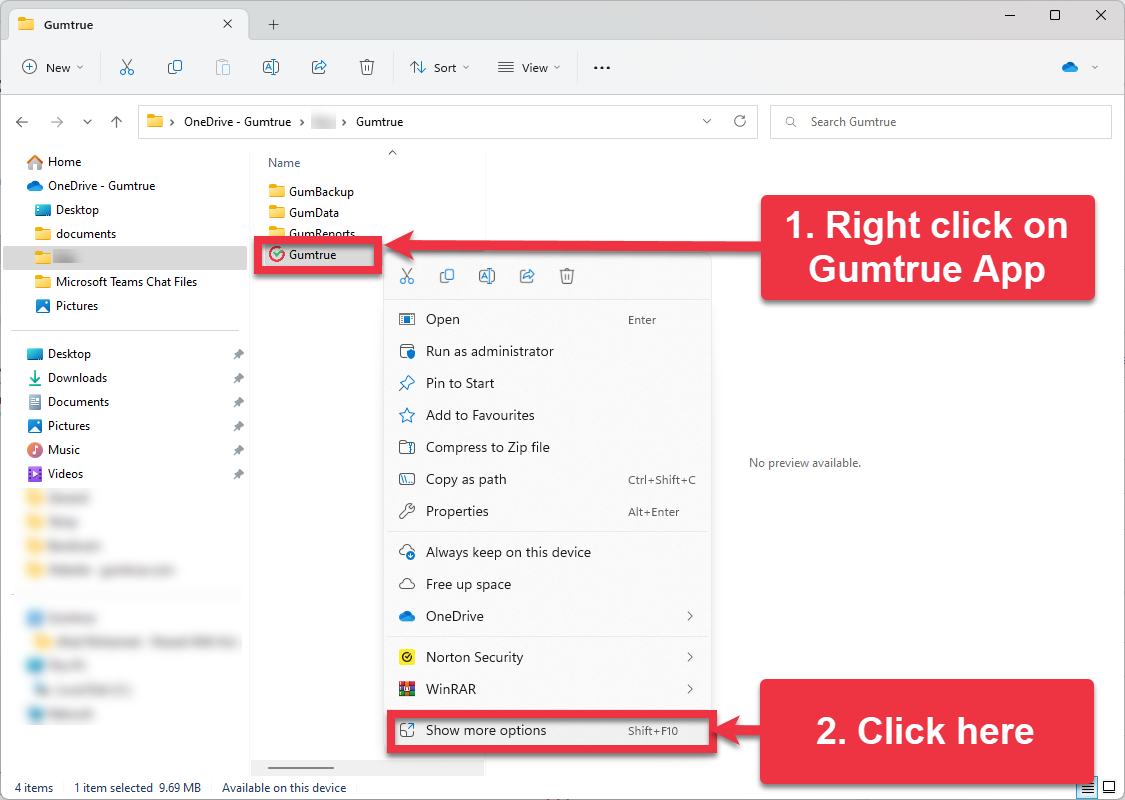Switch to details view icon in status bar
Viewport: 1125px width, 800px height.
pyautogui.click(x=1088, y=789)
